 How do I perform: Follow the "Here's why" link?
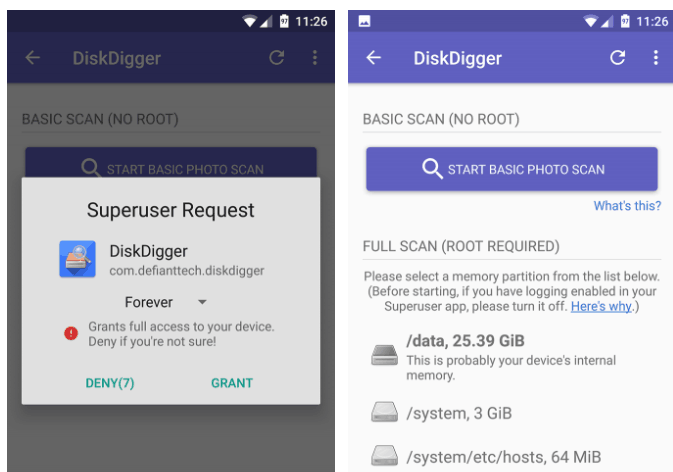coord(601,306)
